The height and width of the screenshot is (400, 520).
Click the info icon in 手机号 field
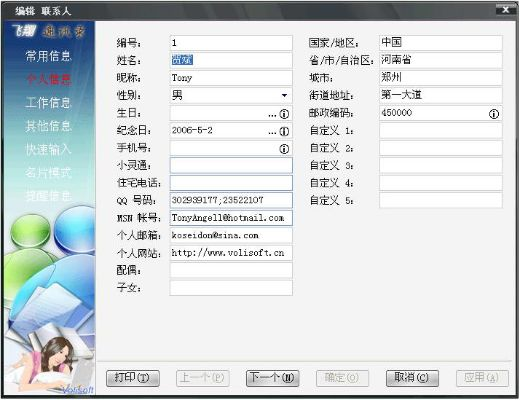click(x=284, y=149)
